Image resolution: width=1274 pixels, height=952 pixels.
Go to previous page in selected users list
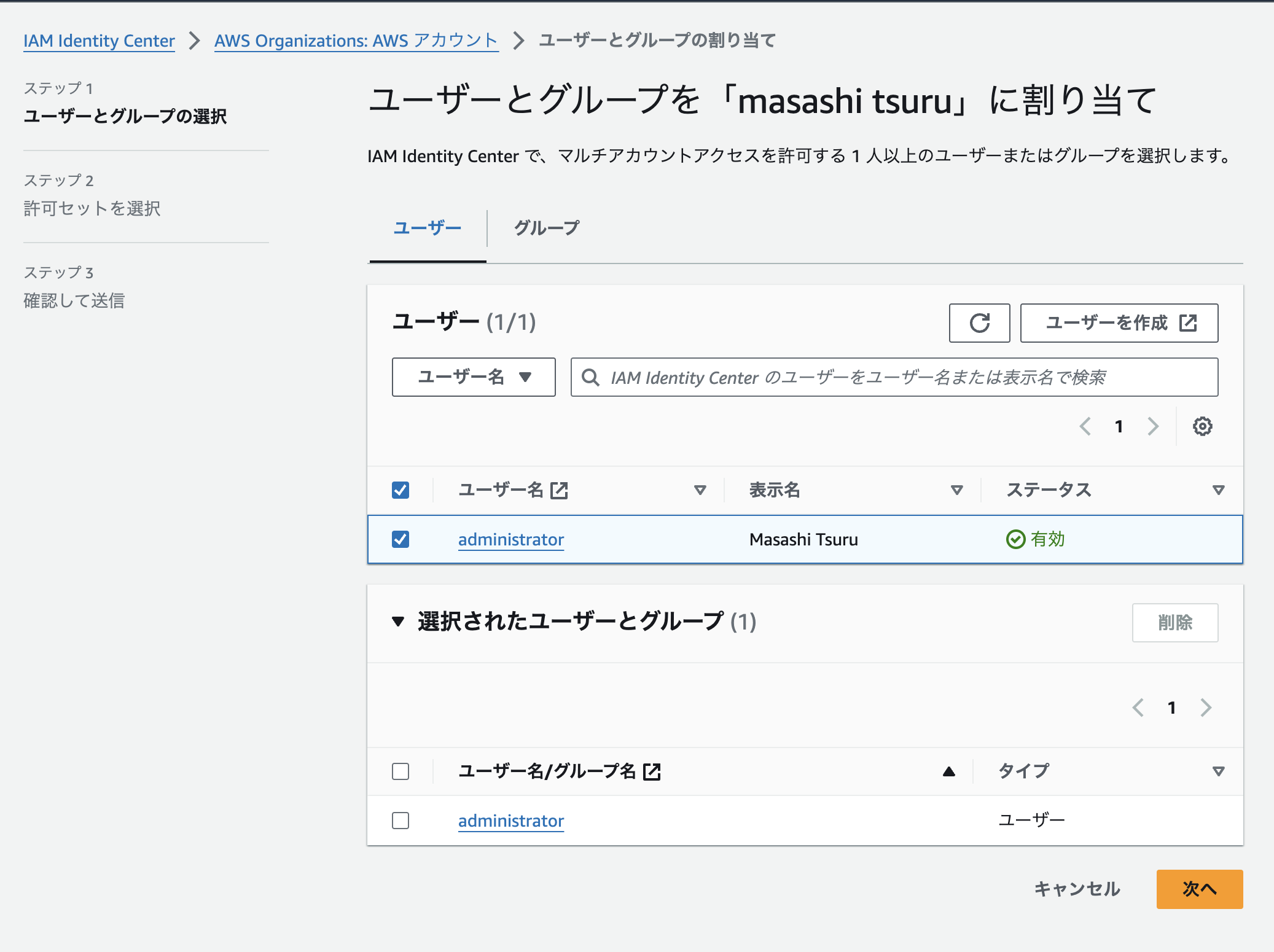point(1138,708)
